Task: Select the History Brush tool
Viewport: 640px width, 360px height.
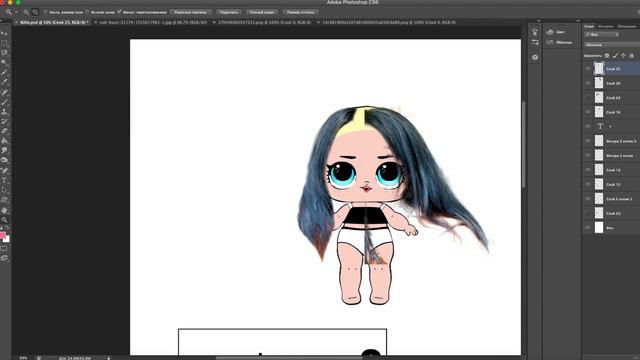Action: (4, 122)
